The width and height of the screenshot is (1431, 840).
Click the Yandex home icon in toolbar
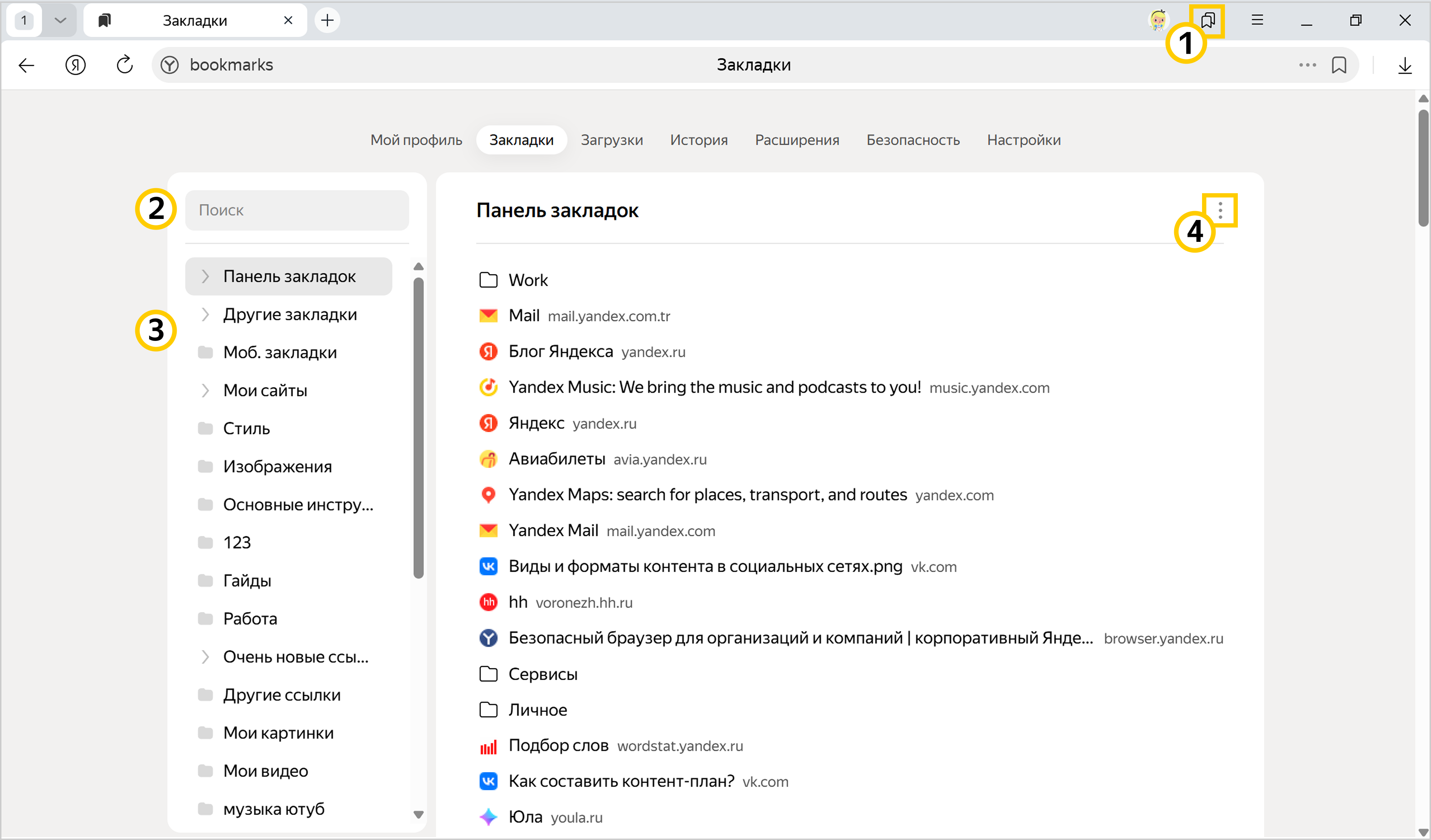(x=75, y=65)
